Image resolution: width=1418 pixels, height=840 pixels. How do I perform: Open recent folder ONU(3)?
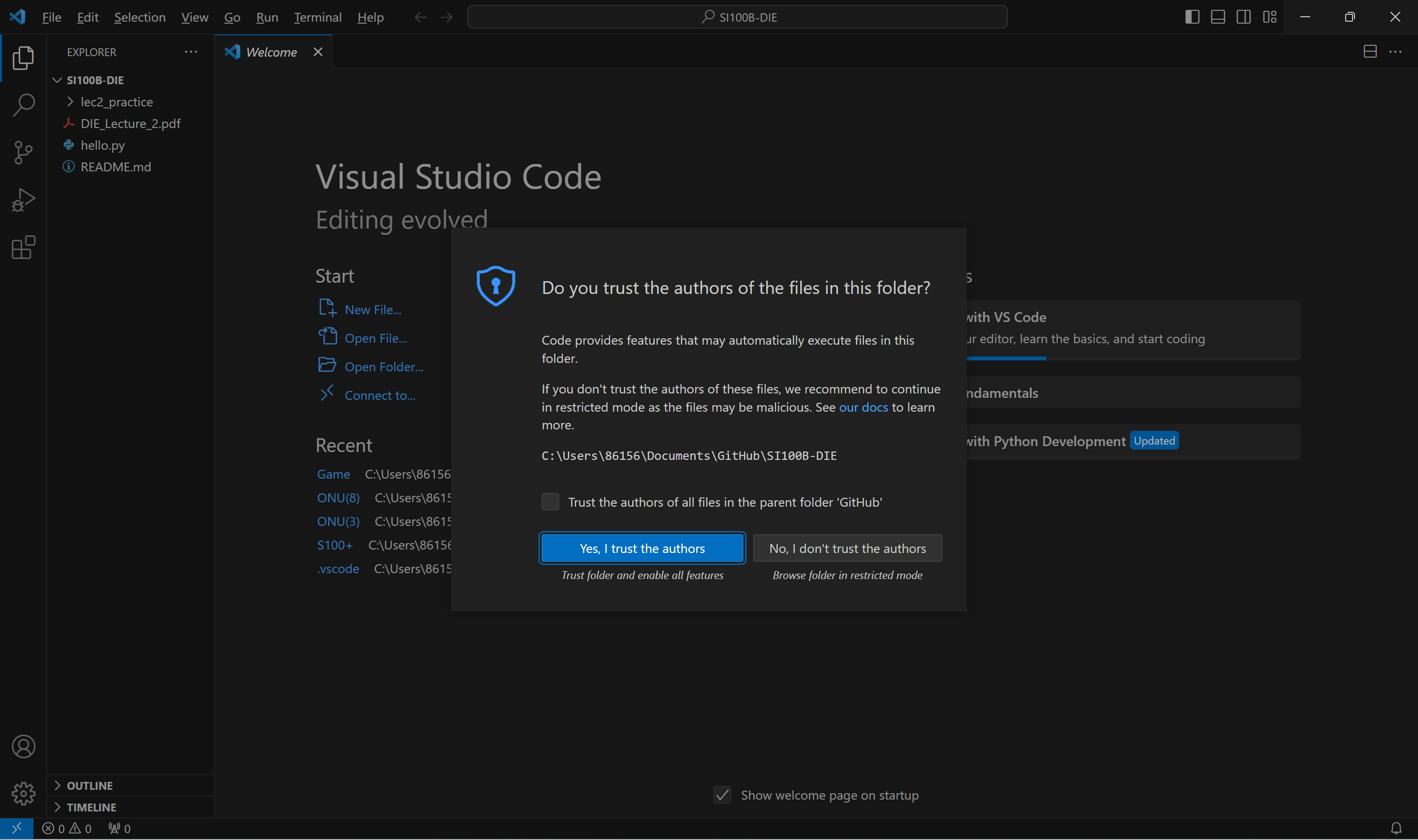coord(338,521)
